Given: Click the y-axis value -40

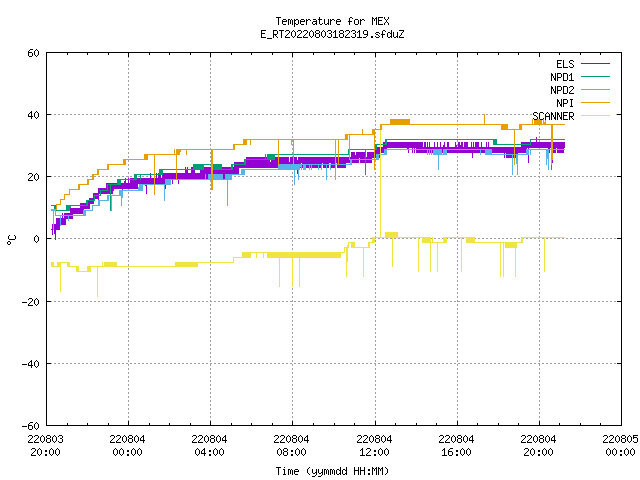Looking at the screenshot, I should coord(31,364).
